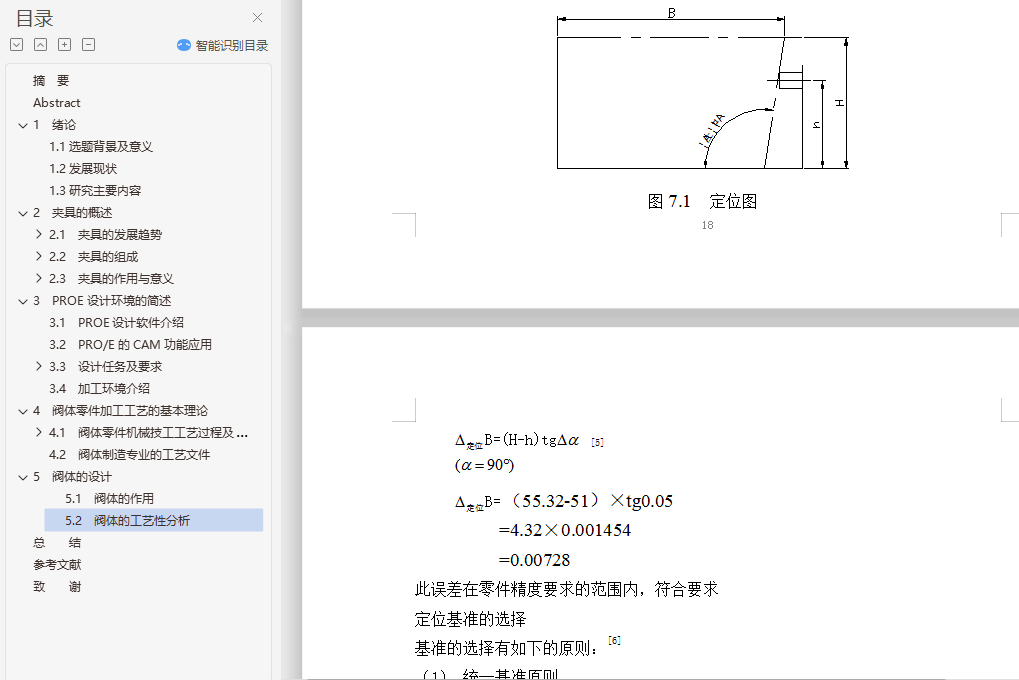Navigate to 2.3 夹具的作用与意义
The width and height of the screenshot is (1019, 680).
pos(111,279)
